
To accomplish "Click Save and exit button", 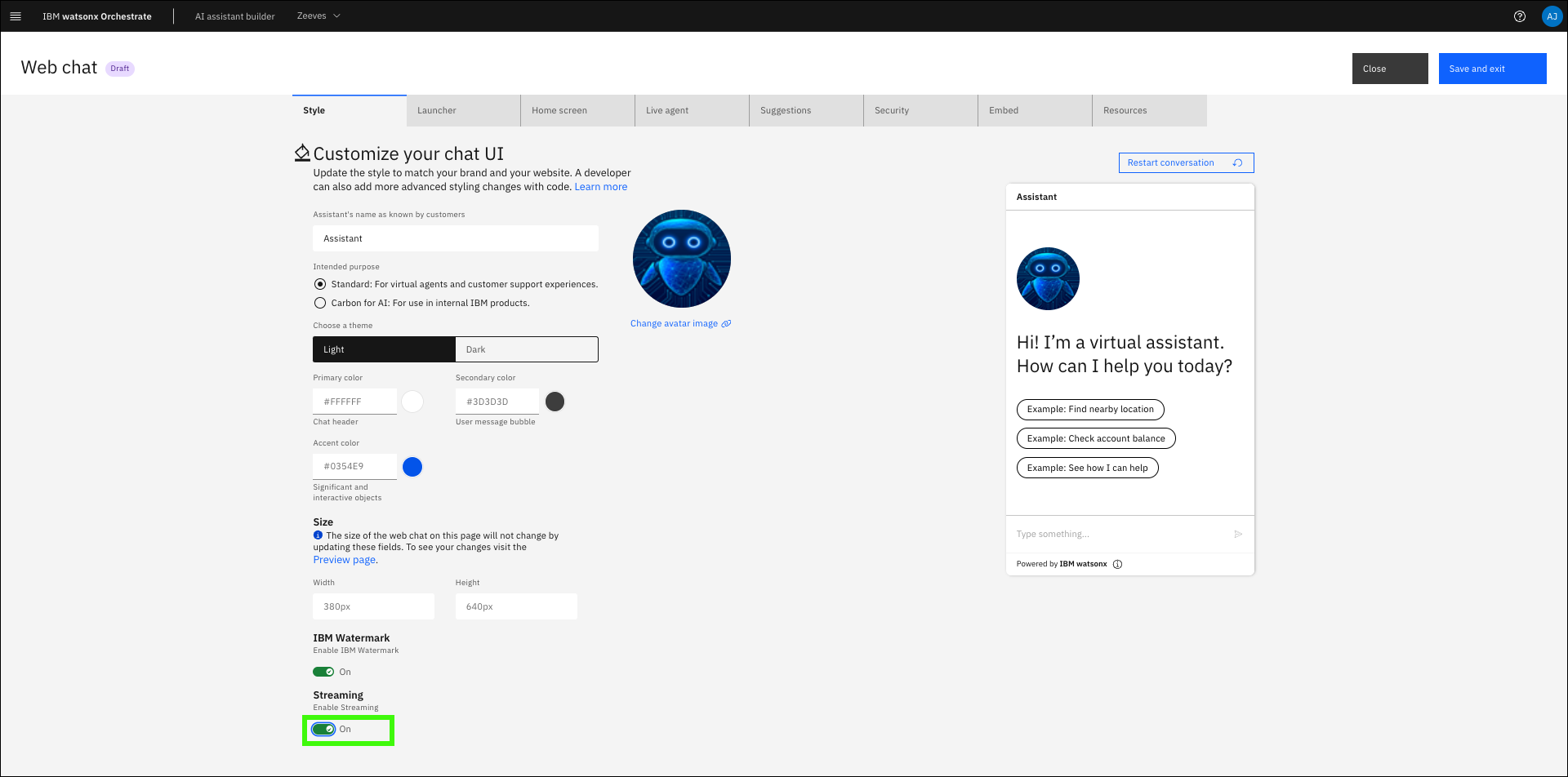I will click(x=1491, y=69).
